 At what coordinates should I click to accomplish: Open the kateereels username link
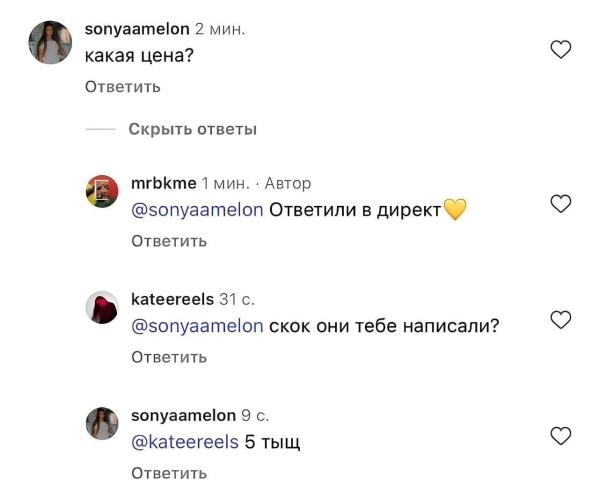point(172,299)
